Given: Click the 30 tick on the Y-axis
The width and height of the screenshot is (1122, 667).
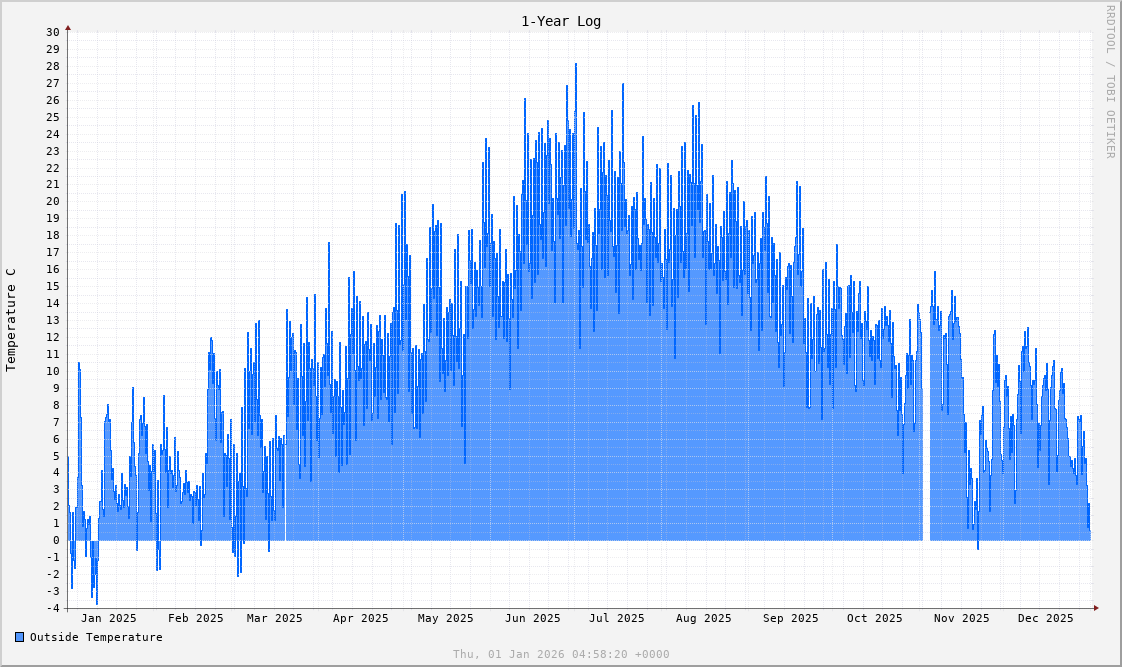Looking at the screenshot, I should [x=52, y=32].
